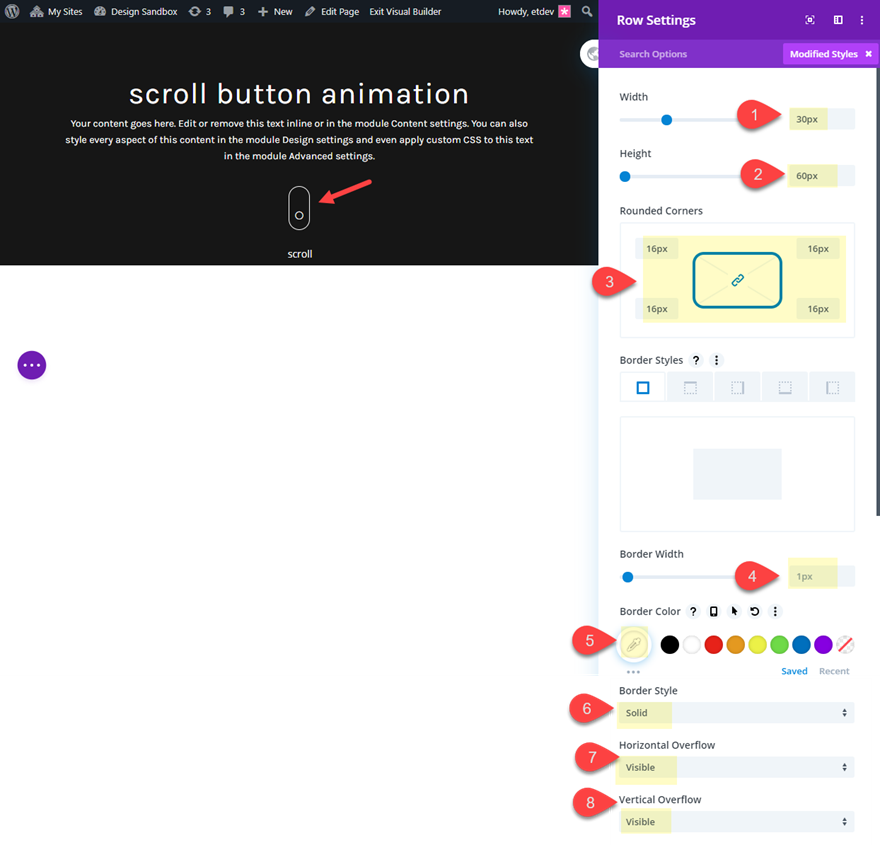Open the Row Settings layout view icon
Image resolution: width=880 pixels, height=845 pixels.
click(x=838, y=19)
